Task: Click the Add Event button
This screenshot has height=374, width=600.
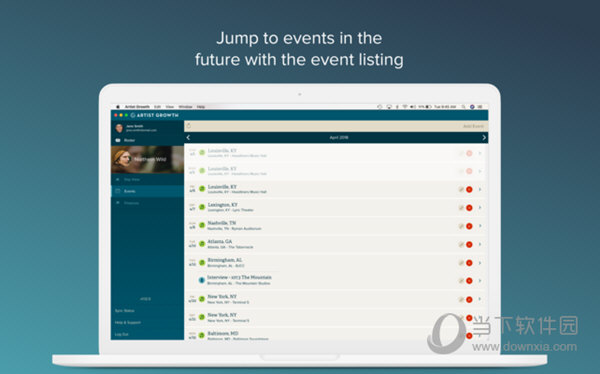Action: click(x=473, y=126)
